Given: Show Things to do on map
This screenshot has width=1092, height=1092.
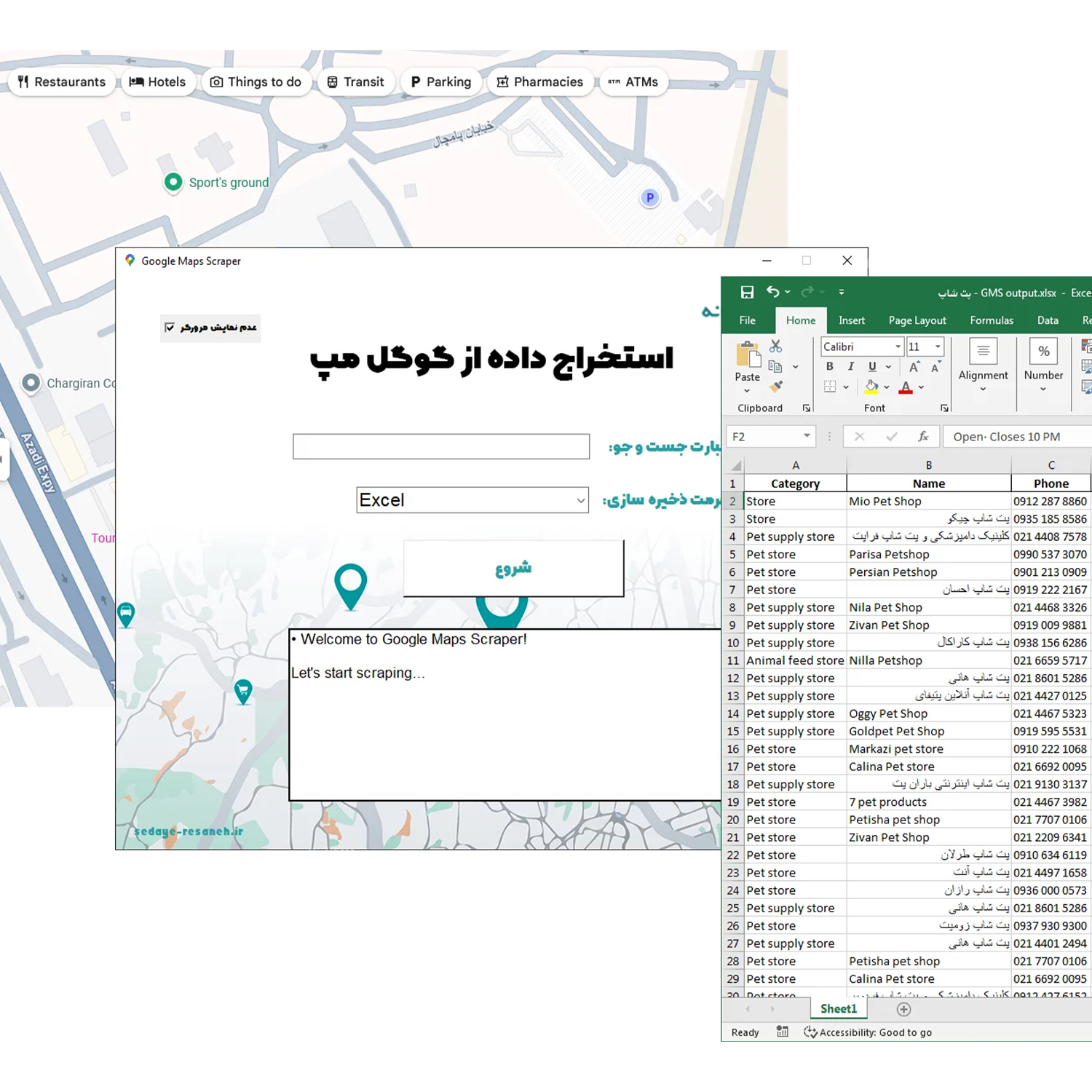Looking at the screenshot, I should pyautogui.click(x=256, y=82).
